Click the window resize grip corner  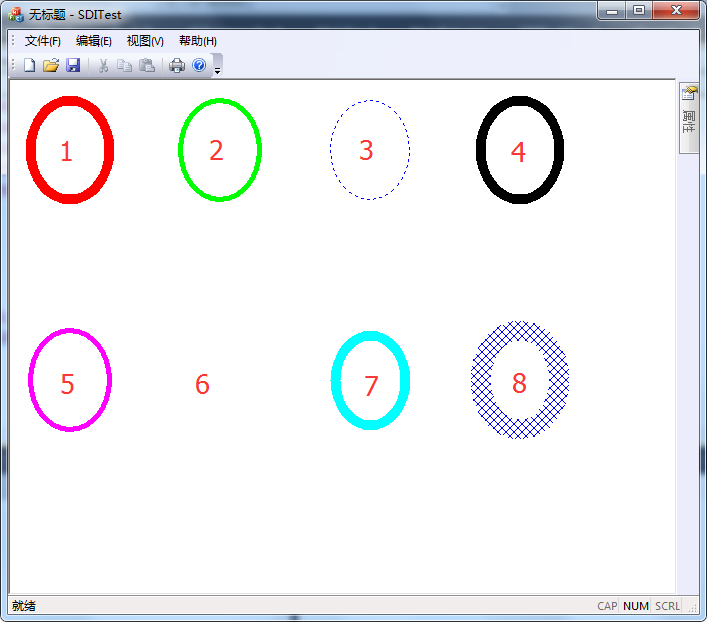[x=693, y=608]
